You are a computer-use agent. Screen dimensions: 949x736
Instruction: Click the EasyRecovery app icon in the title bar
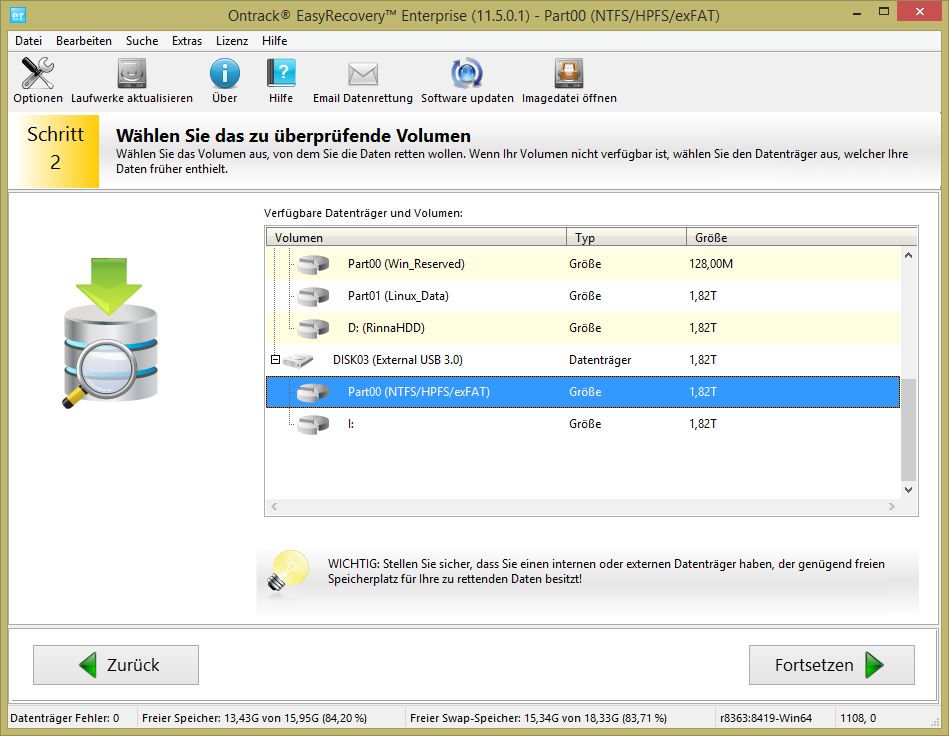click(18, 15)
